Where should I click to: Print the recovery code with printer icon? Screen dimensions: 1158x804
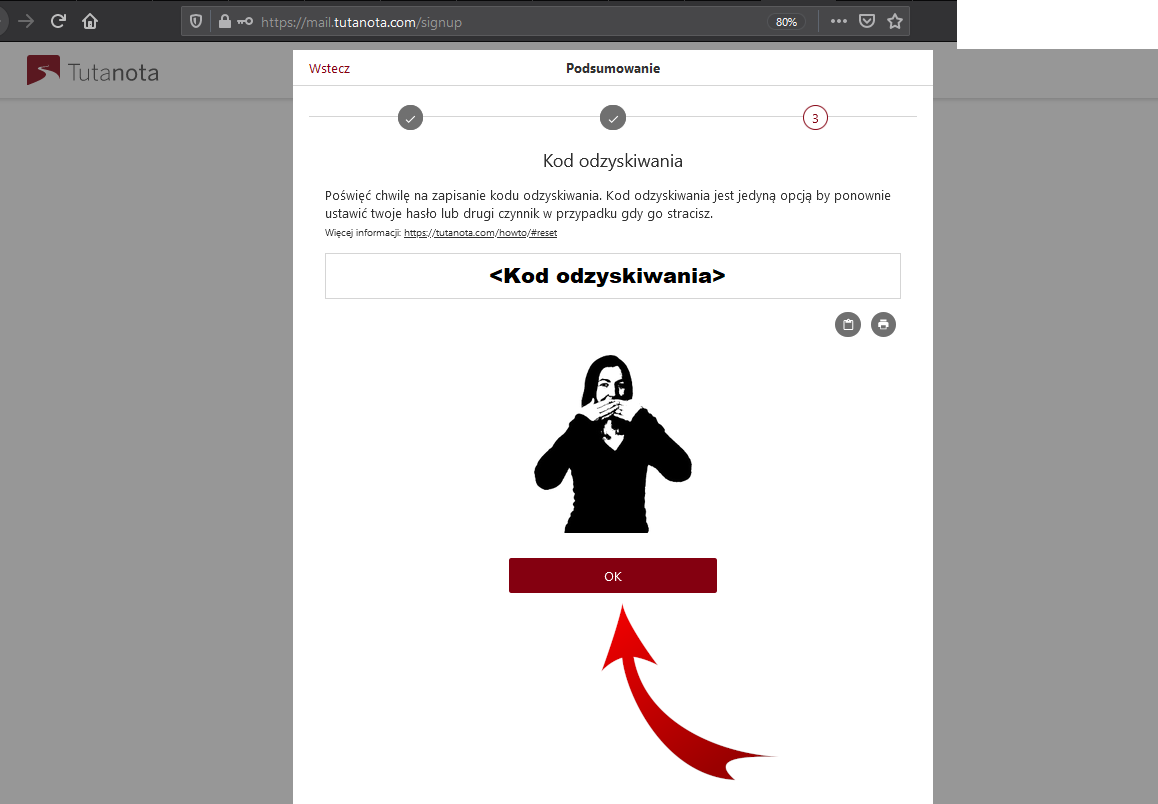[883, 324]
